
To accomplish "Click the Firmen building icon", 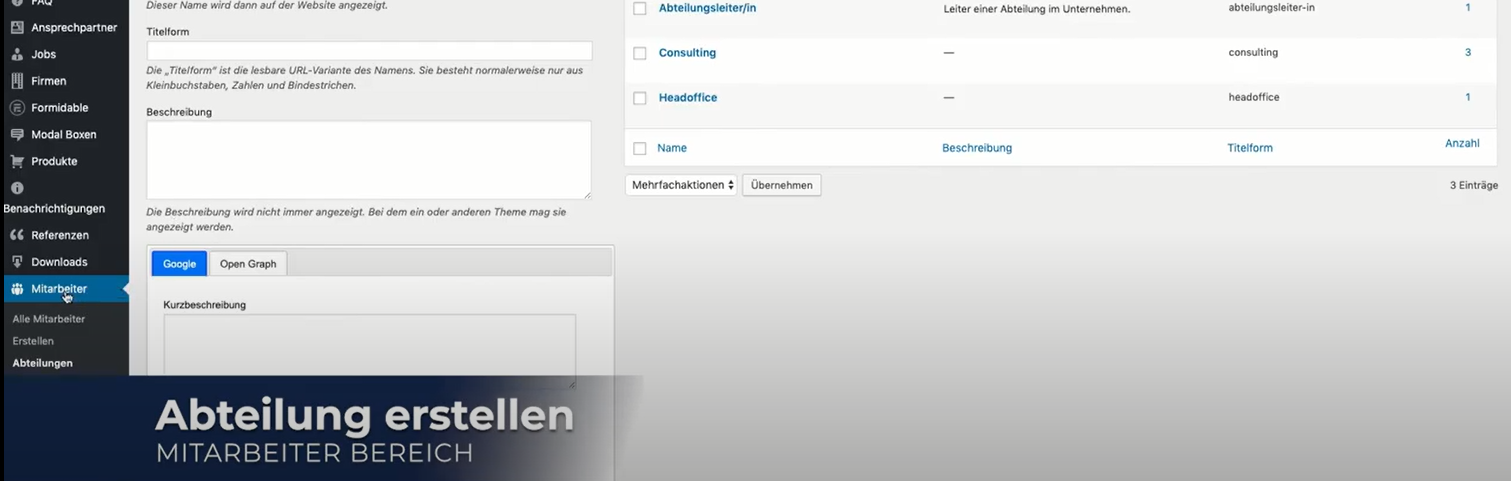I will [17, 81].
